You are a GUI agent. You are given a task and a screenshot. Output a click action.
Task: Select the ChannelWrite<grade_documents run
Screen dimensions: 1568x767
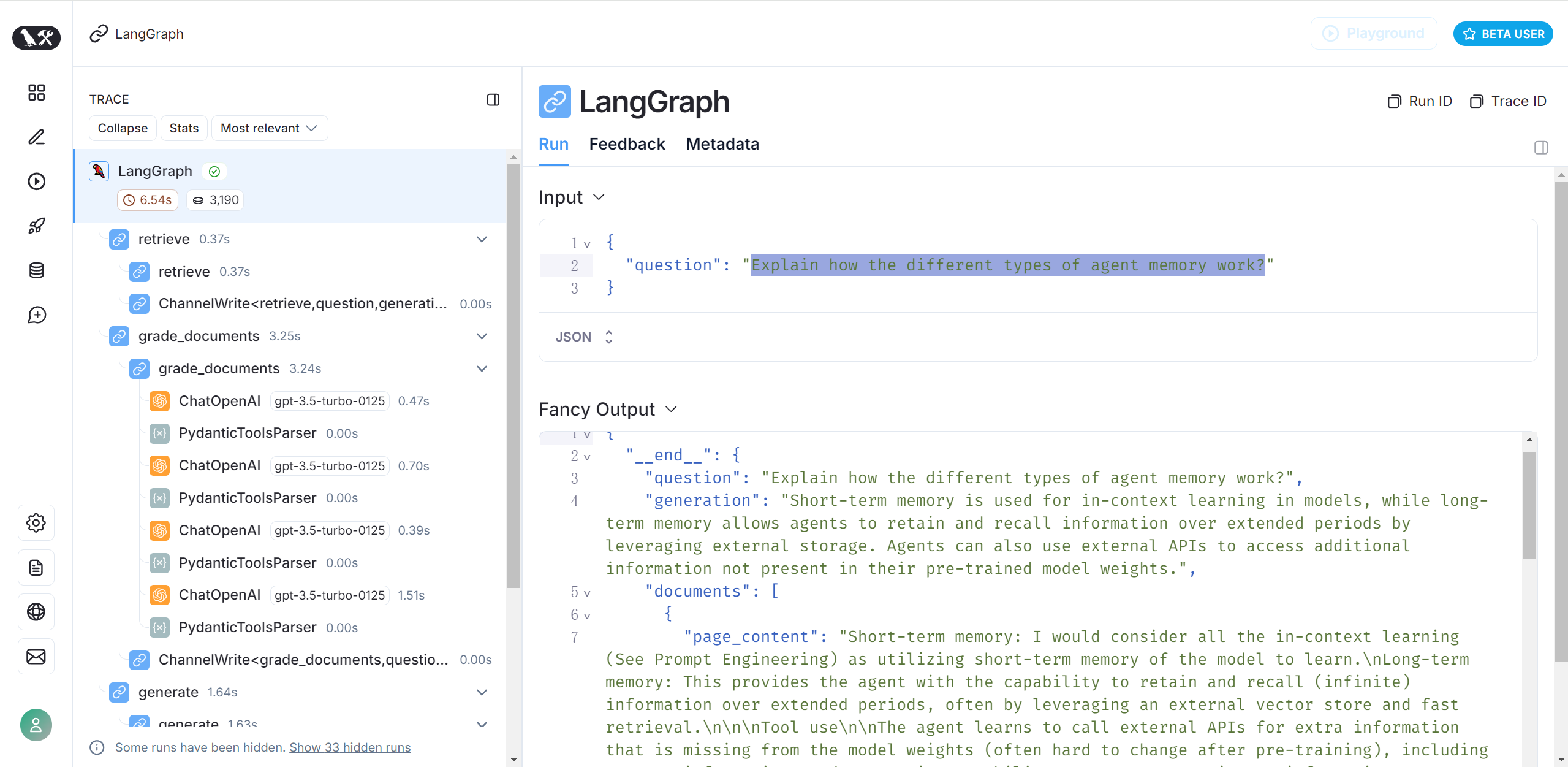point(309,660)
